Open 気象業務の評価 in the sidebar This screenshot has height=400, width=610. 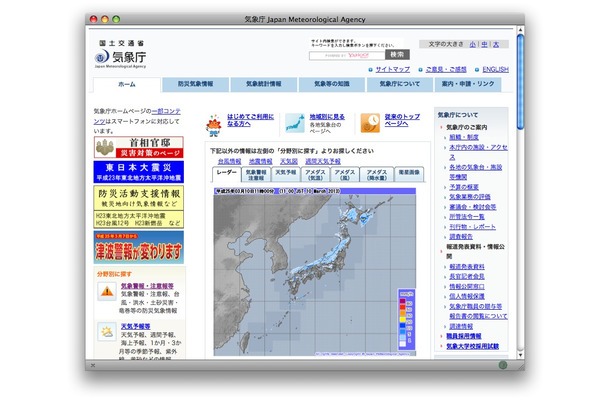point(470,197)
